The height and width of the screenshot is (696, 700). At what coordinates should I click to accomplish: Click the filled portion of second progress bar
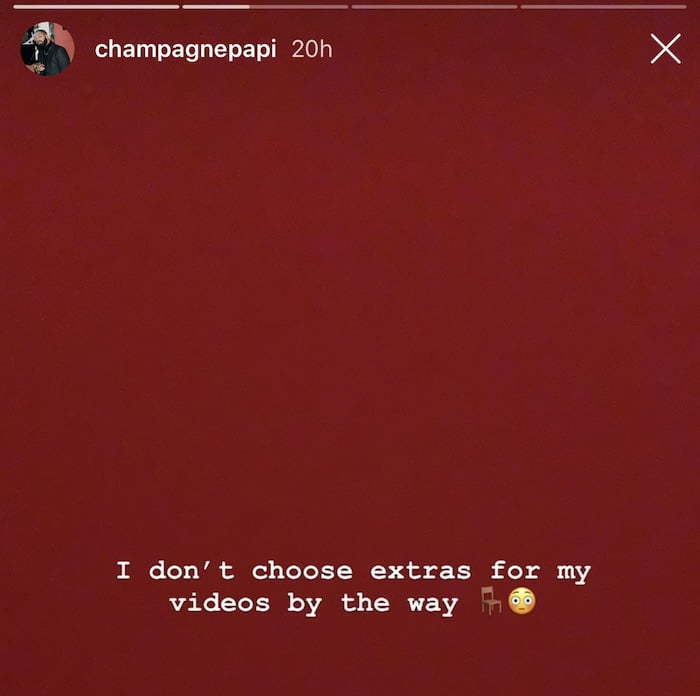click(216, 7)
